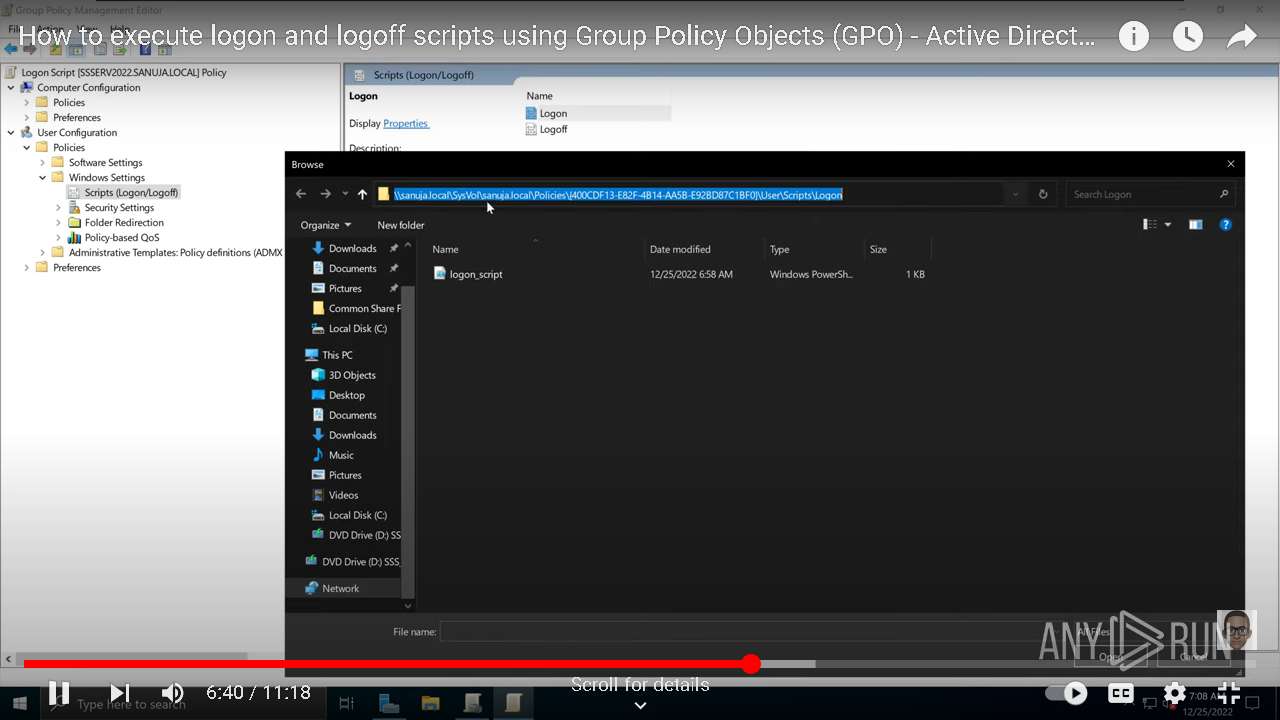Mute the video volume
Screen dimensions: 1280x720
(173, 692)
